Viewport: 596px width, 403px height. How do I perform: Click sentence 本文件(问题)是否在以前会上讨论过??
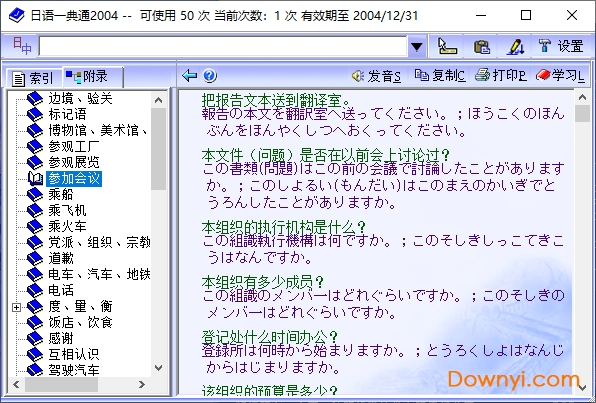click(326, 155)
